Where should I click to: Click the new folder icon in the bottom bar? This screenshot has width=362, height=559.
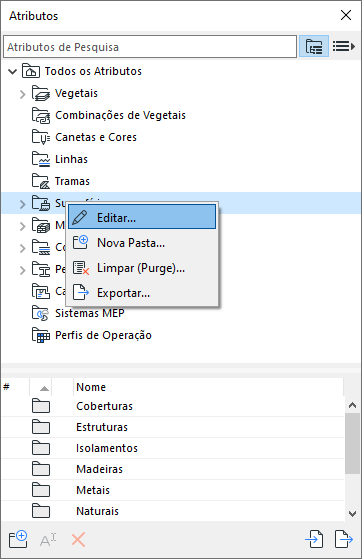pos(18,539)
